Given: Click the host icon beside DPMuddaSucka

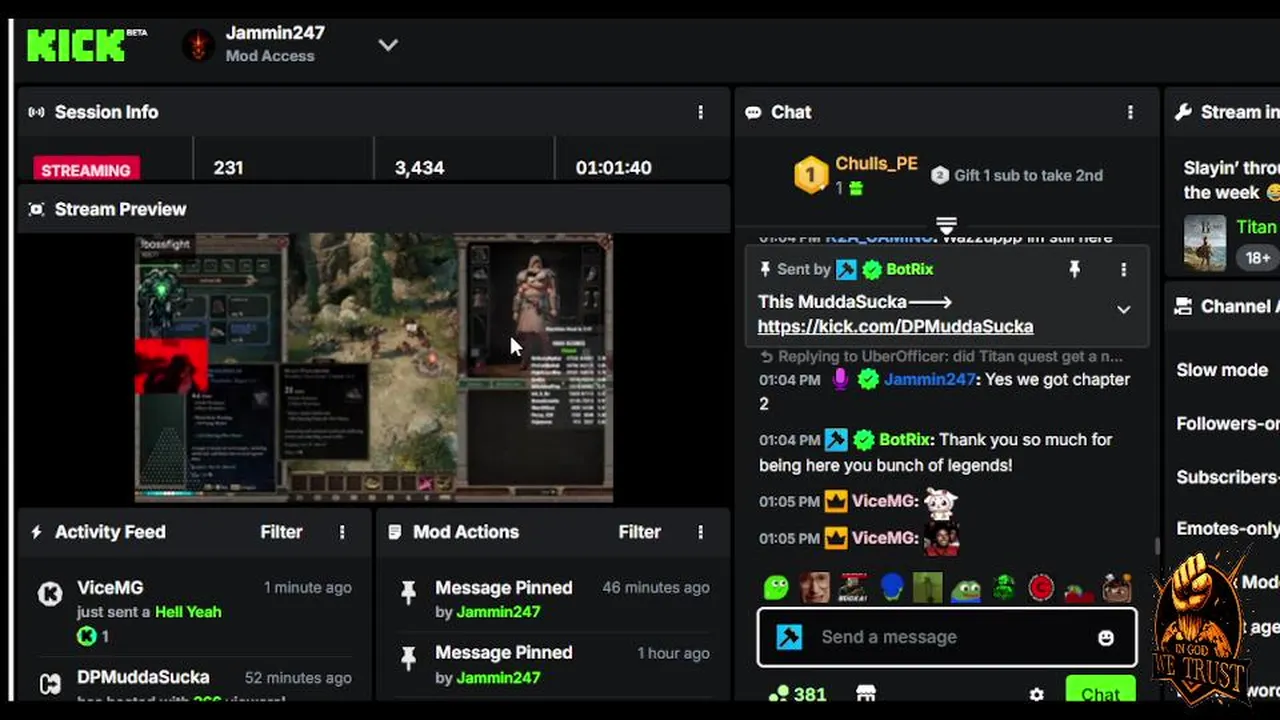Looking at the screenshot, I should click(50, 685).
